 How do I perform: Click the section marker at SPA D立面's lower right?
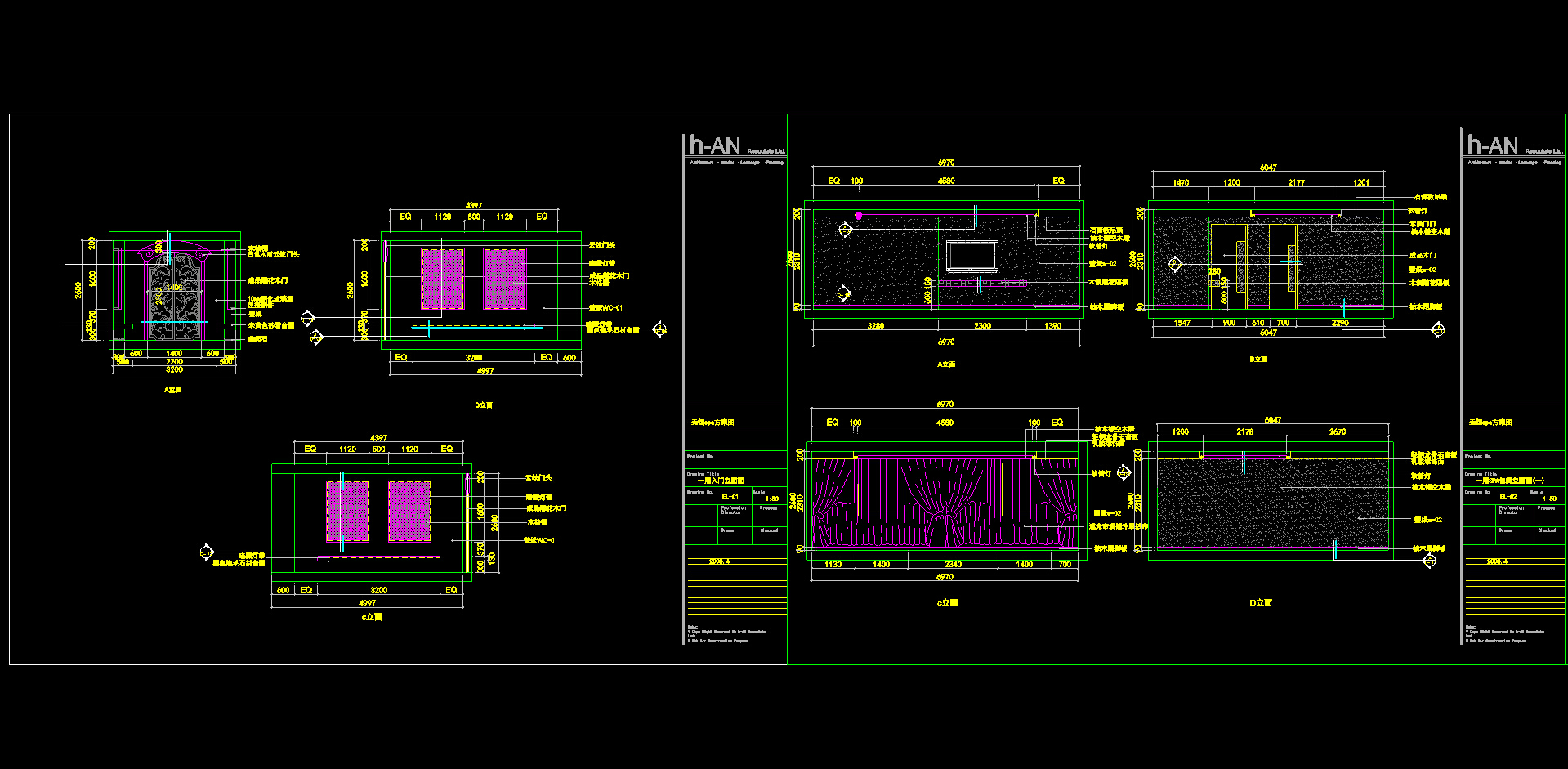[x=1430, y=561]
